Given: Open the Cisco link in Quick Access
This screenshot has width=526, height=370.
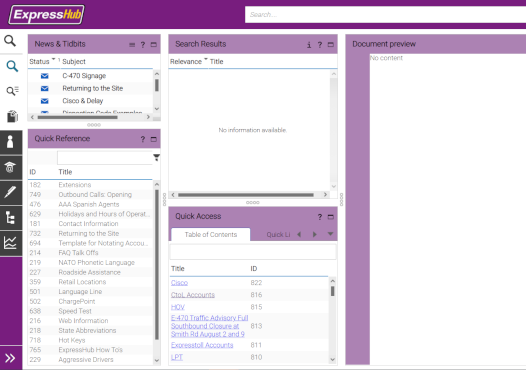Looking at the screenshot, I should coord(179,283).
